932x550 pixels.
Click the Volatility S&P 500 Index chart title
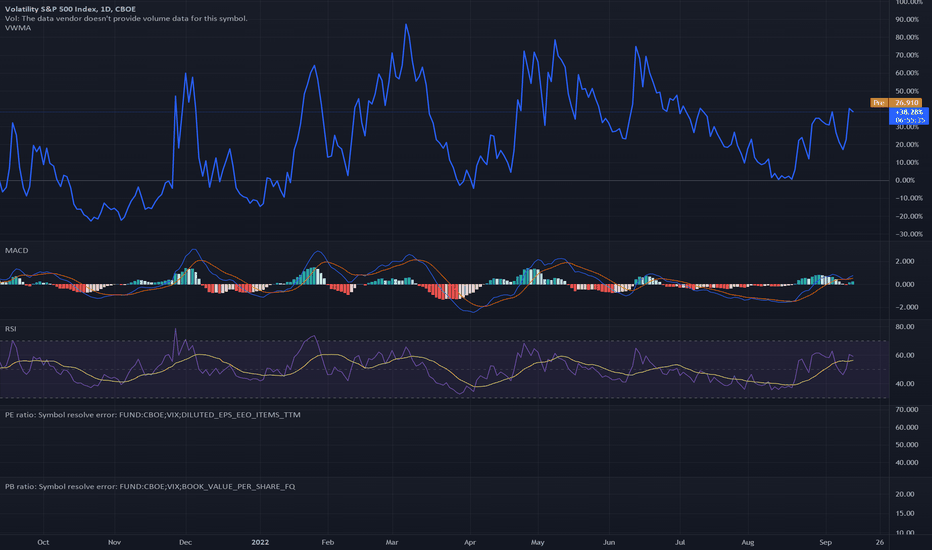70,9
